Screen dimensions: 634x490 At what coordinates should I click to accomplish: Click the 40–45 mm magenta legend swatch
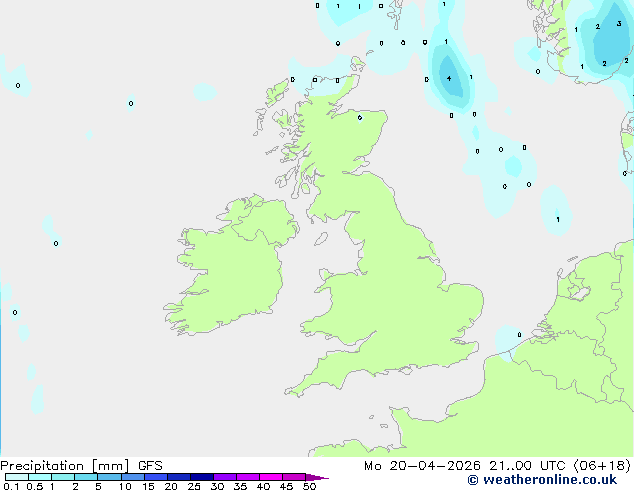point(271,477)
